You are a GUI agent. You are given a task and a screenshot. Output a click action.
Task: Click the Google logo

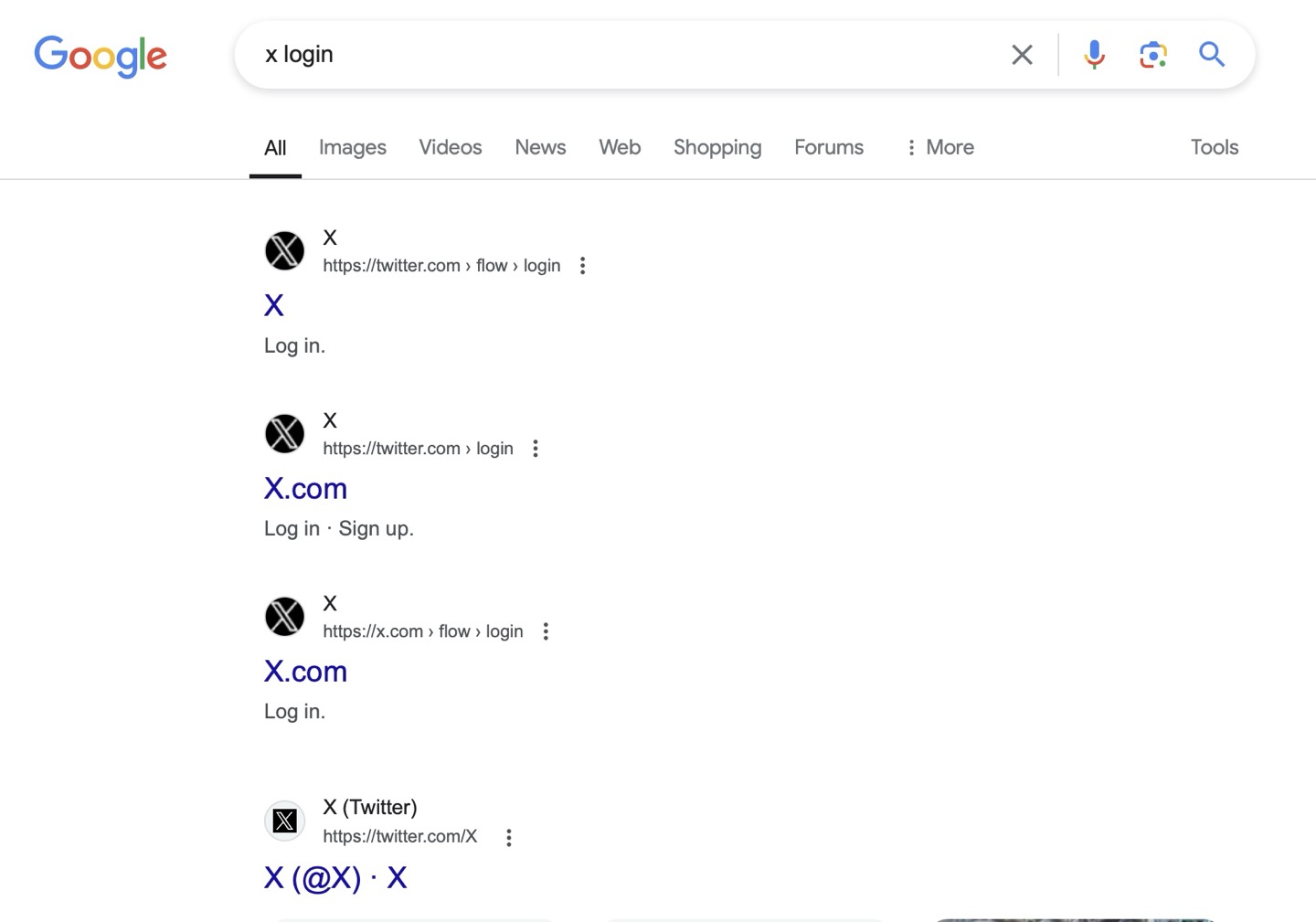click(101, 56)
